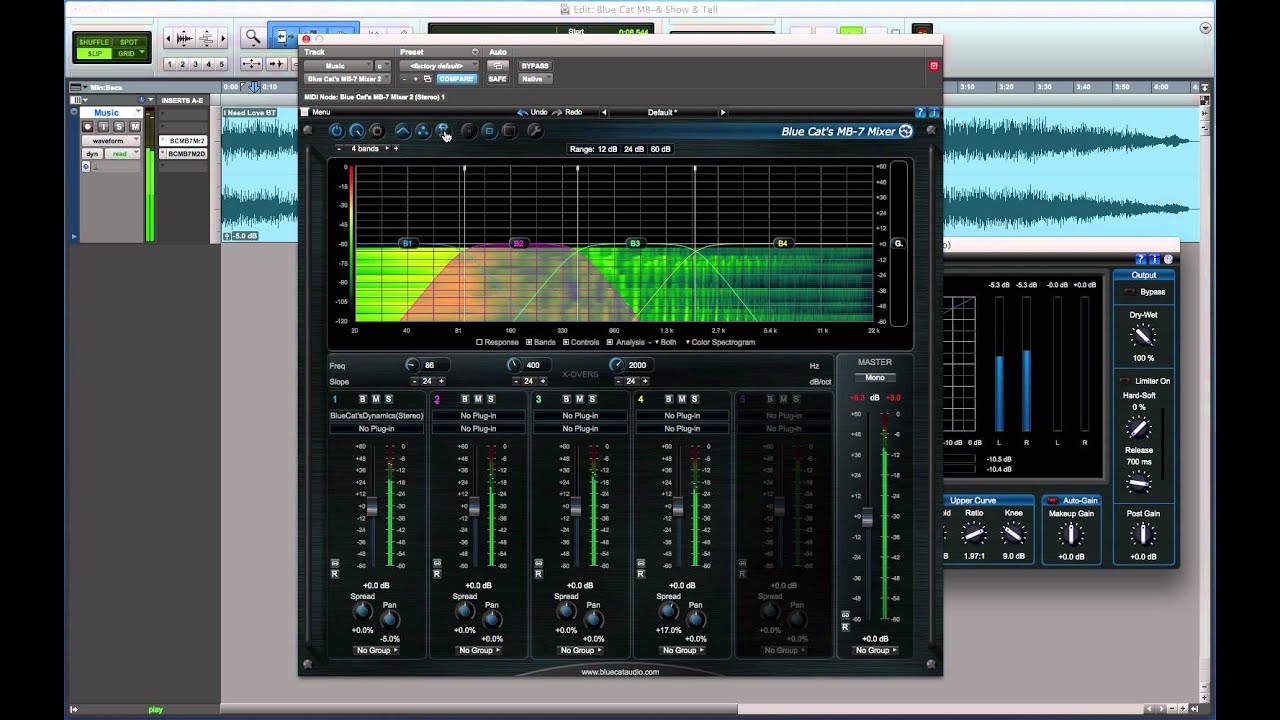Record-enable the Music track
The width and height of the screenshot is (1280, 720).
tap(88, 126)
